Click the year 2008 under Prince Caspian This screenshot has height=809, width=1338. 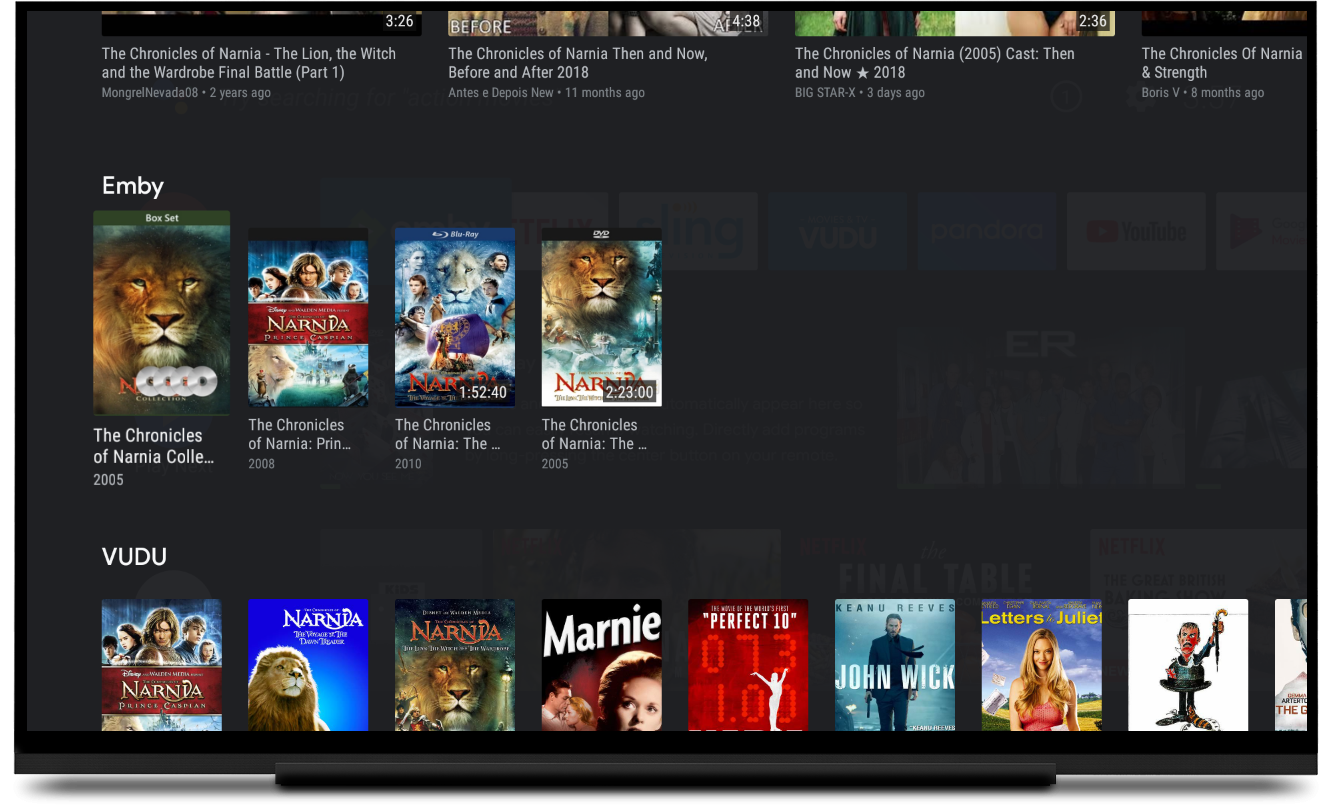point(262,464)
